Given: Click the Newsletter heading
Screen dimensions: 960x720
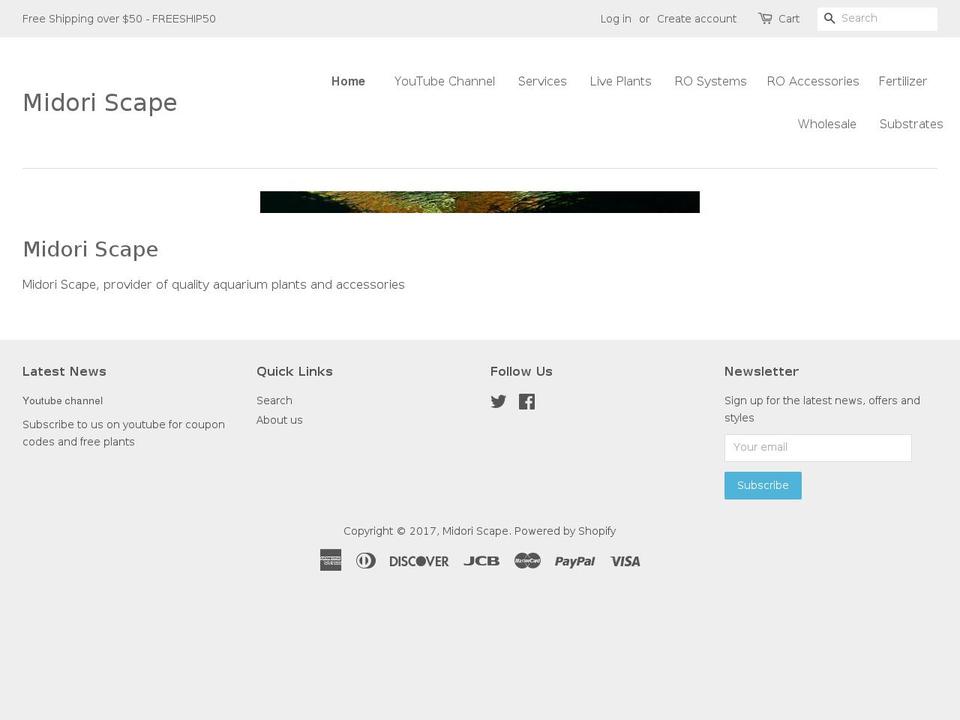Looking at the screenshot, I should click(762, 372).
